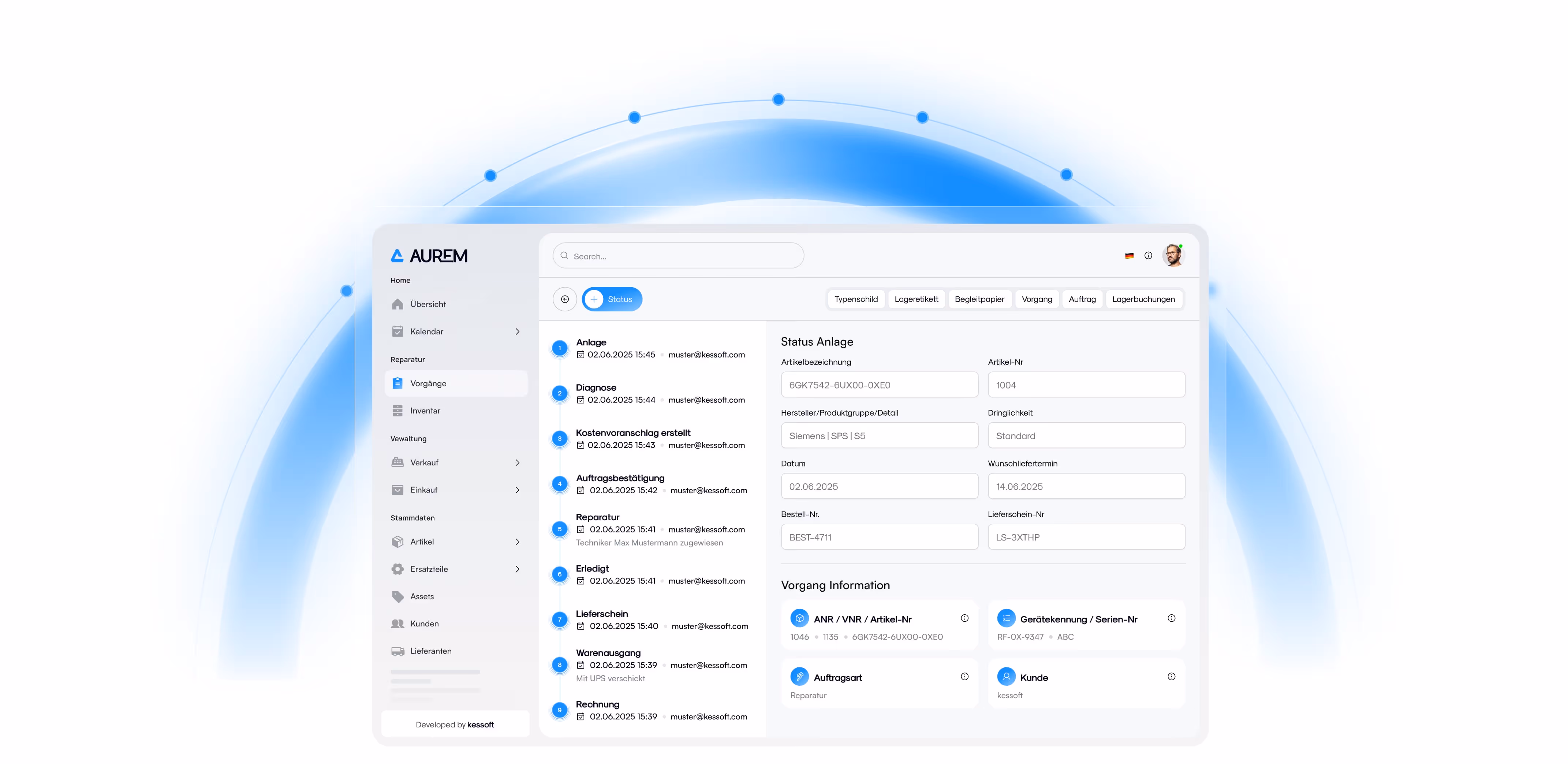This screenshot has width=1568, height=764.
Task: Expand the Einkauf chevron
Action: pyautogui.click(x=518, y=490)
